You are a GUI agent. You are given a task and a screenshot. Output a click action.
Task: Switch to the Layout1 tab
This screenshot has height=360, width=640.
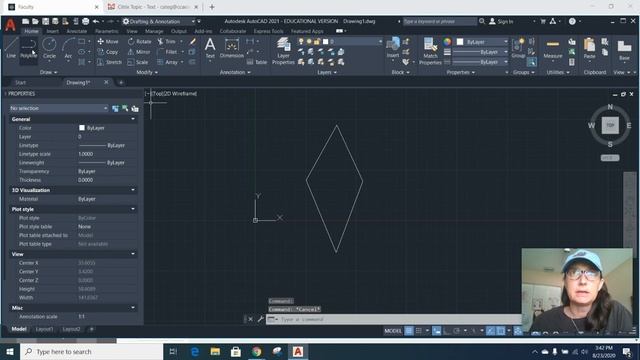click(44, 329)
